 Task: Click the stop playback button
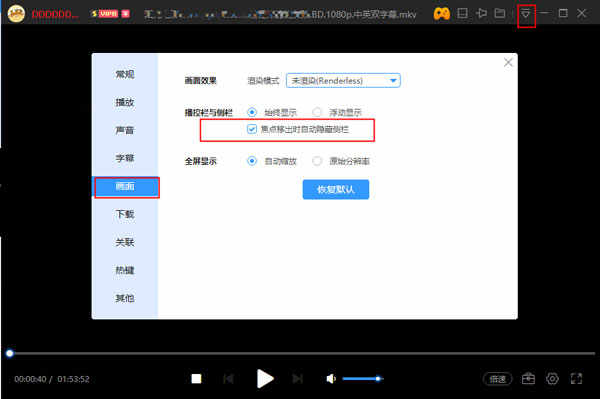click(196, 379)
